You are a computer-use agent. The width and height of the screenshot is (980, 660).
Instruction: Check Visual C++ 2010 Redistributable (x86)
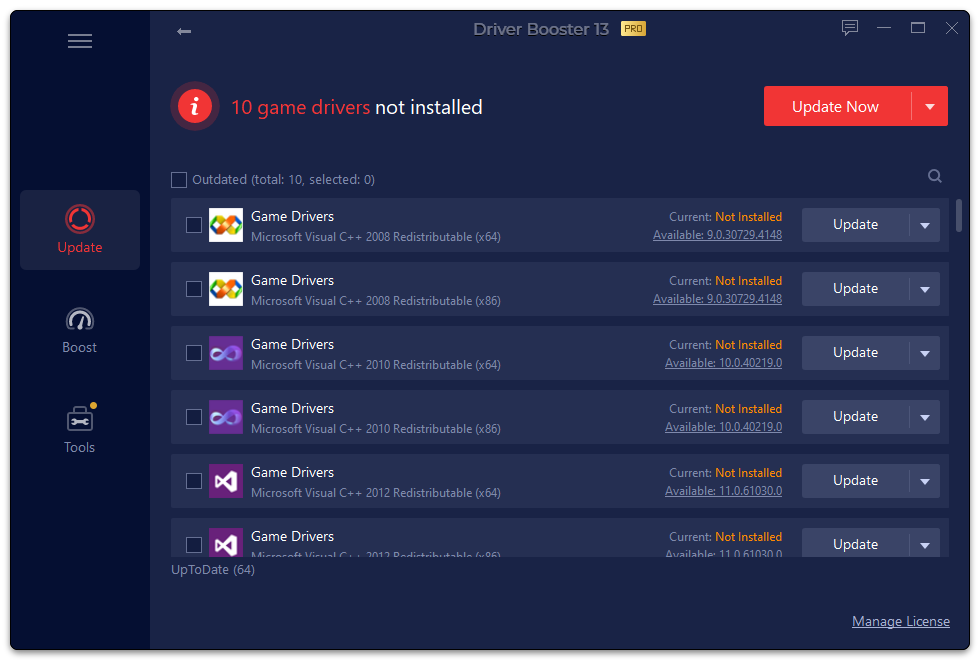(x=194, y=417)
